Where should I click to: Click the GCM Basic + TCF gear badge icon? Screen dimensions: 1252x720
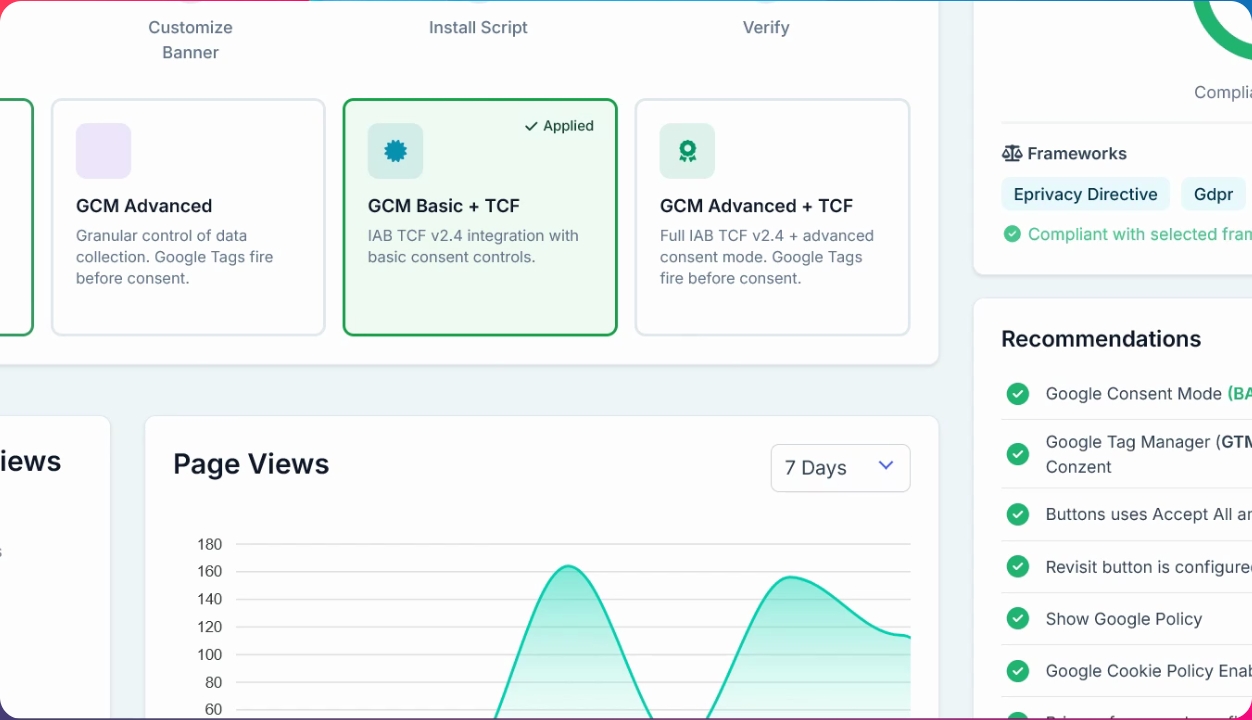coord(395,151)
